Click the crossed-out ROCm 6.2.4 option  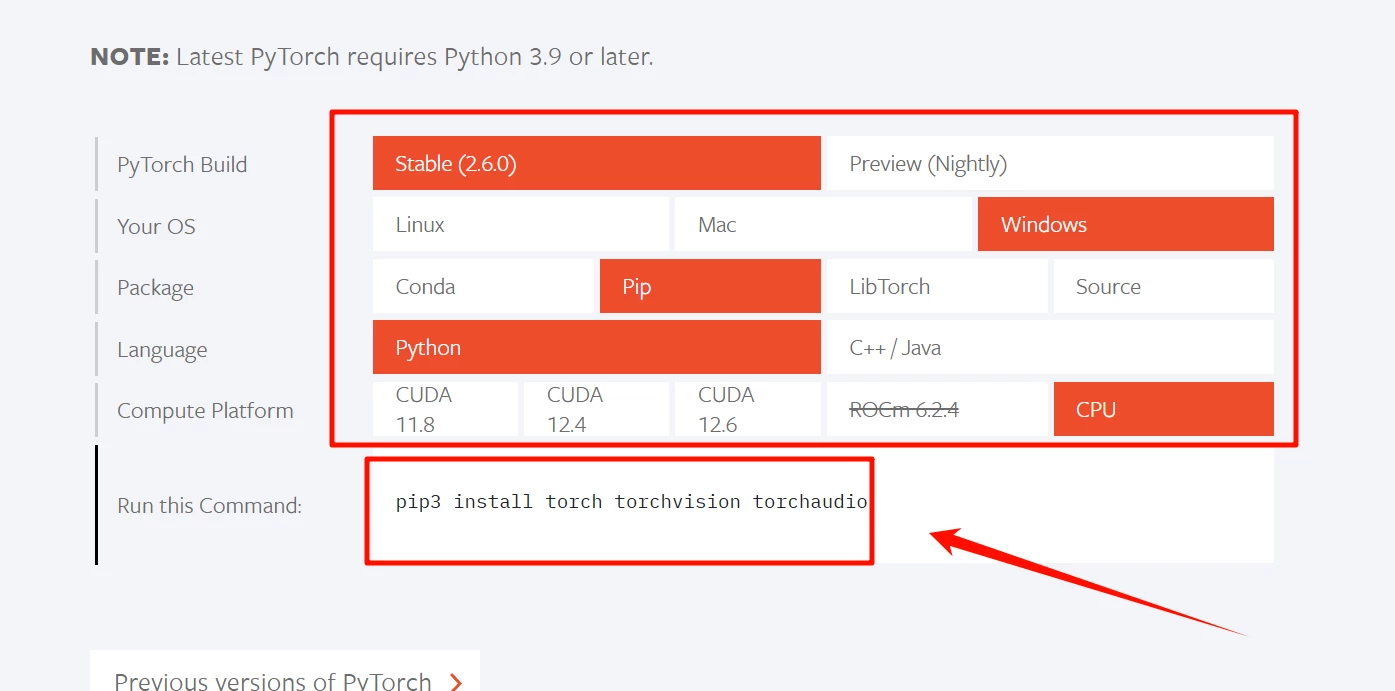pos(936,409)
